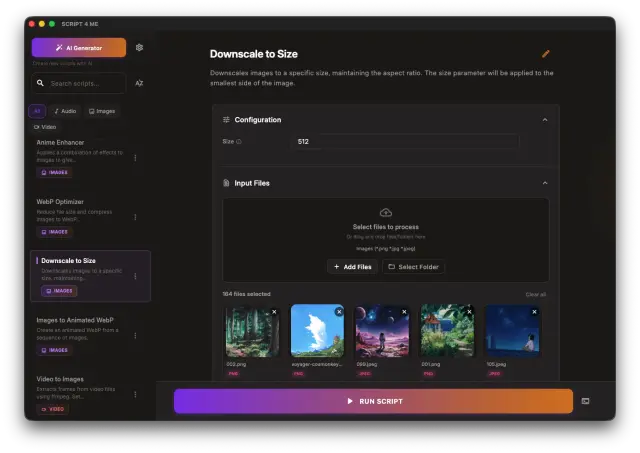The height and width of the screenshot is (453, 640).
Task: Click the Downscale to Size heading
Action: pyautogui.click(x=253, y=54)
